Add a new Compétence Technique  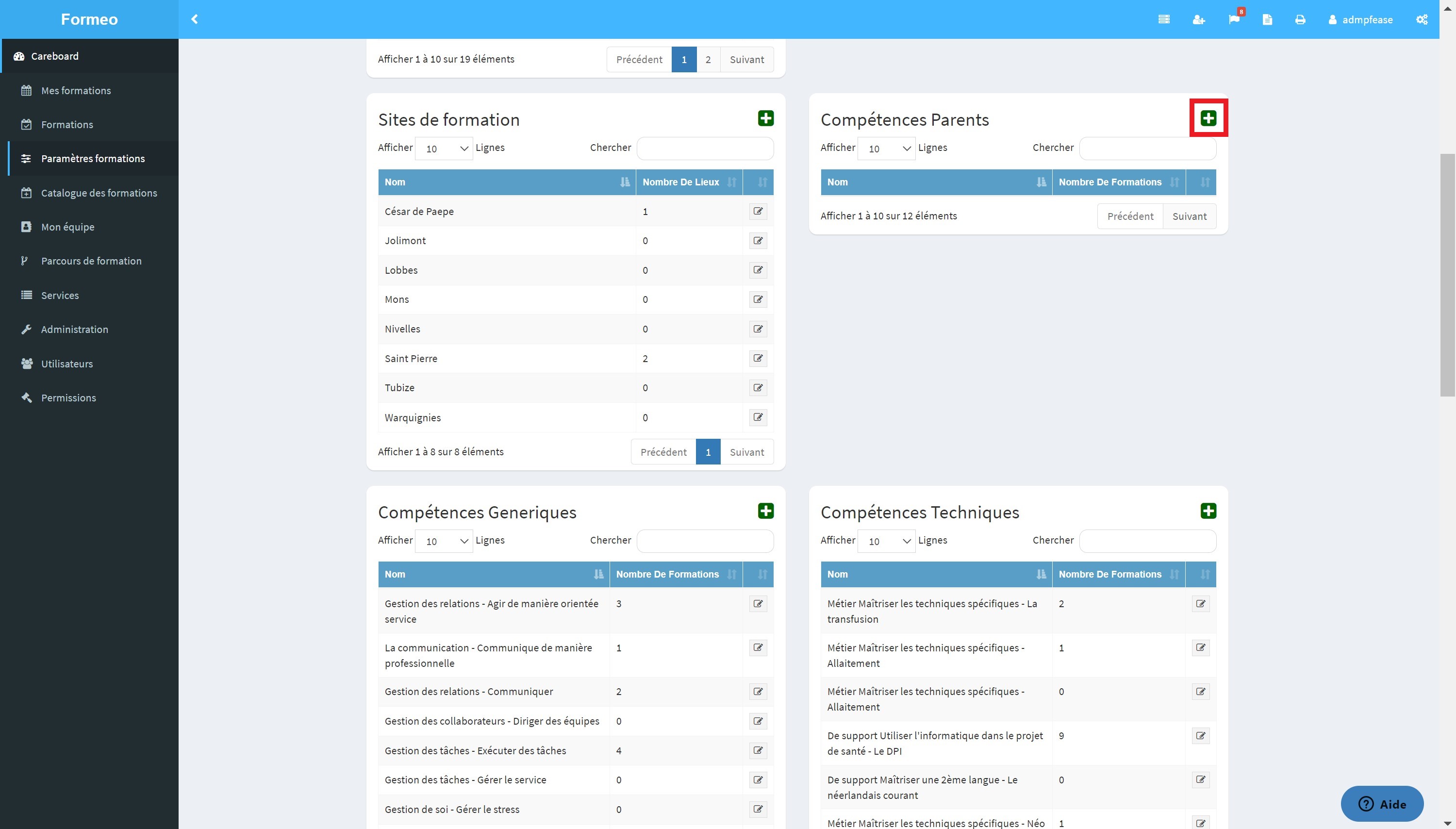(1208, 511)
